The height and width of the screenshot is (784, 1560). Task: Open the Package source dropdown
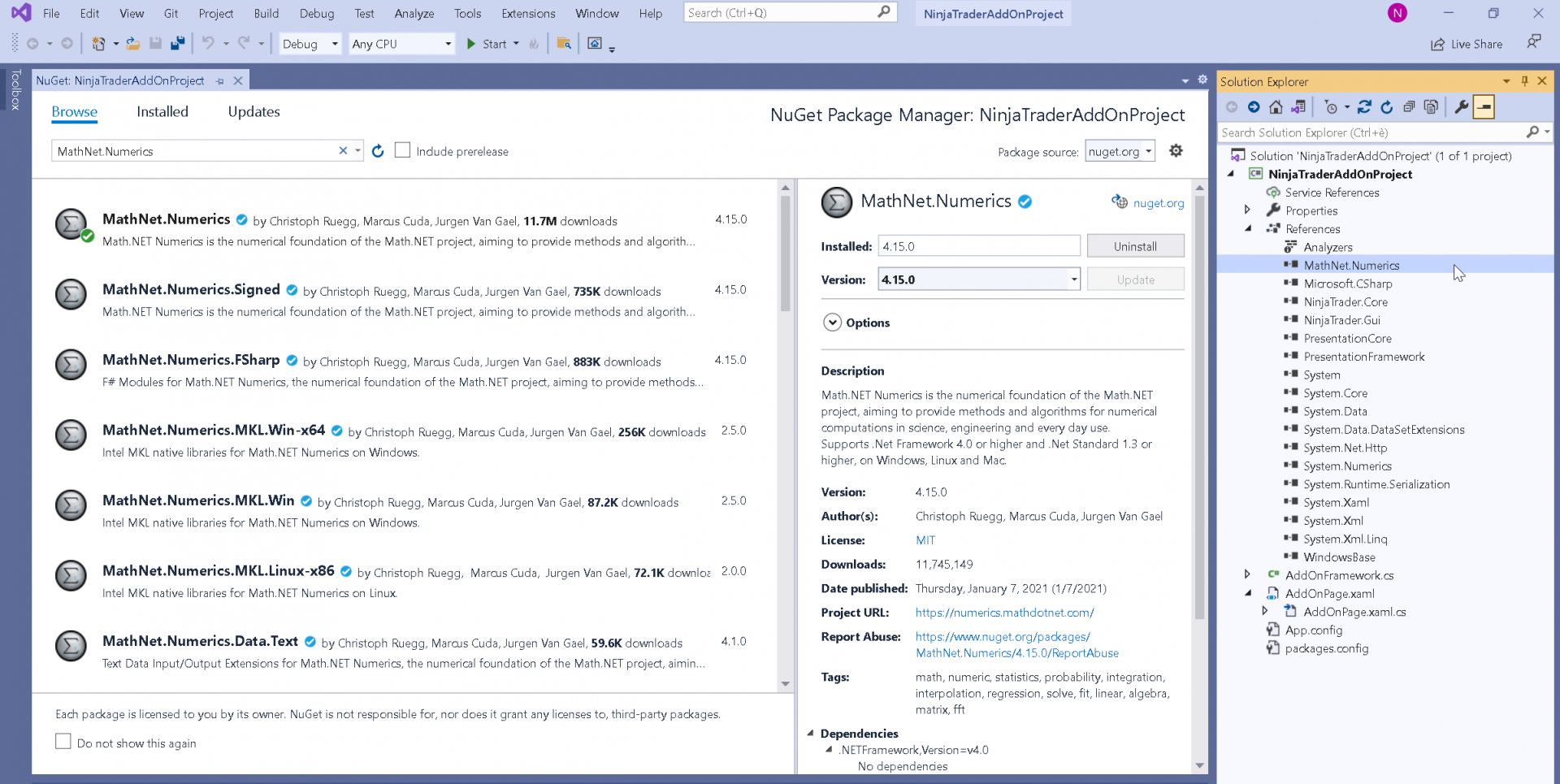(x=1120, y=151)
